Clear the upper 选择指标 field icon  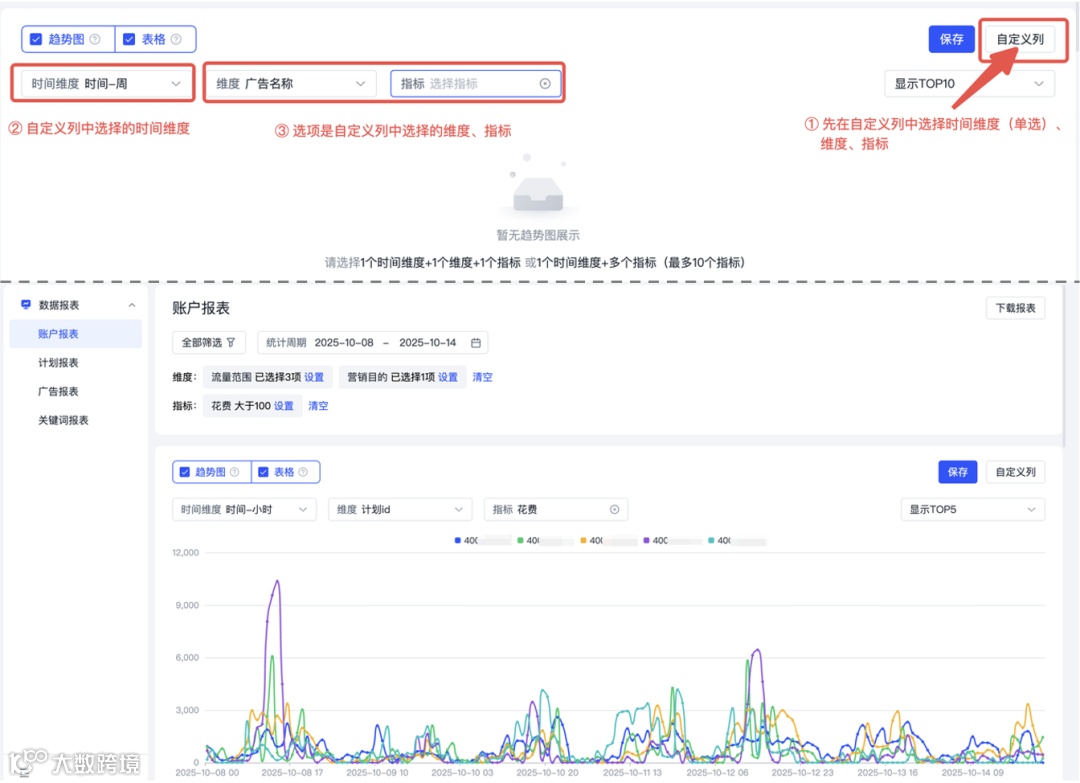pyautogui.click(x=545, y=83)
